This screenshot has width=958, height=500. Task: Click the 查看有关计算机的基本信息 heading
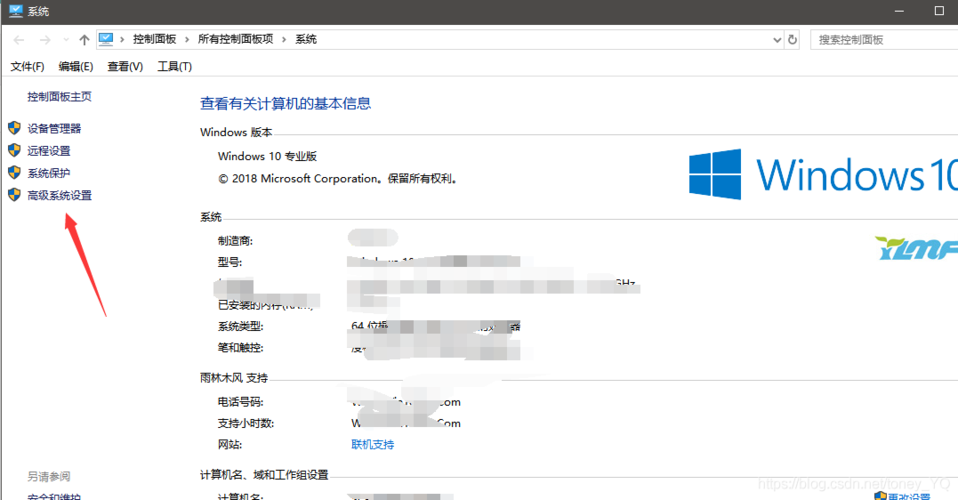(285, 103)
